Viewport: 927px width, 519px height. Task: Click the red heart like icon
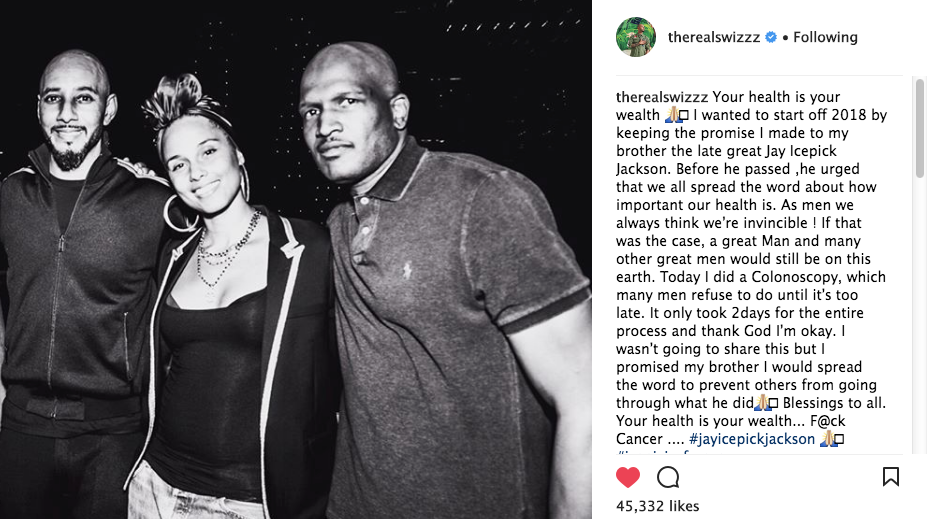pos(628,477)
